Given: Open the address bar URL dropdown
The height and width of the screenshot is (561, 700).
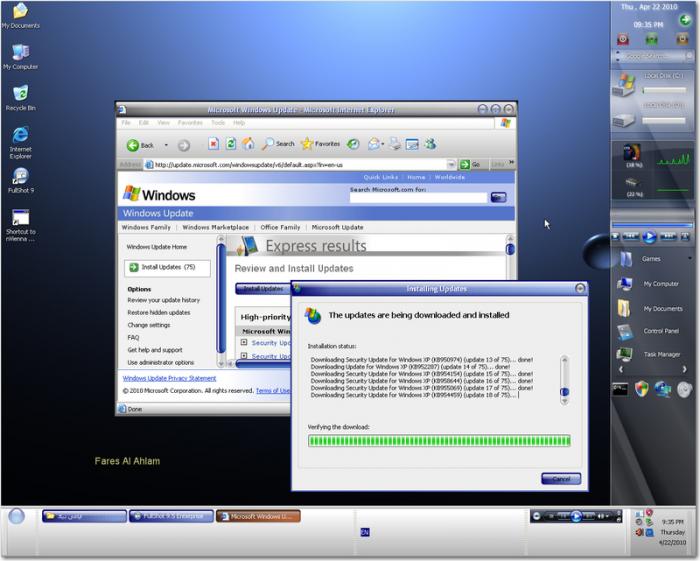Looking at the screenshot, I should (x=453, y=164).
